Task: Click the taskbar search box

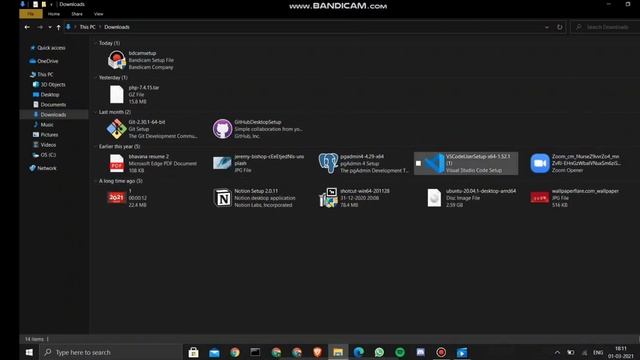Action: 111,352
